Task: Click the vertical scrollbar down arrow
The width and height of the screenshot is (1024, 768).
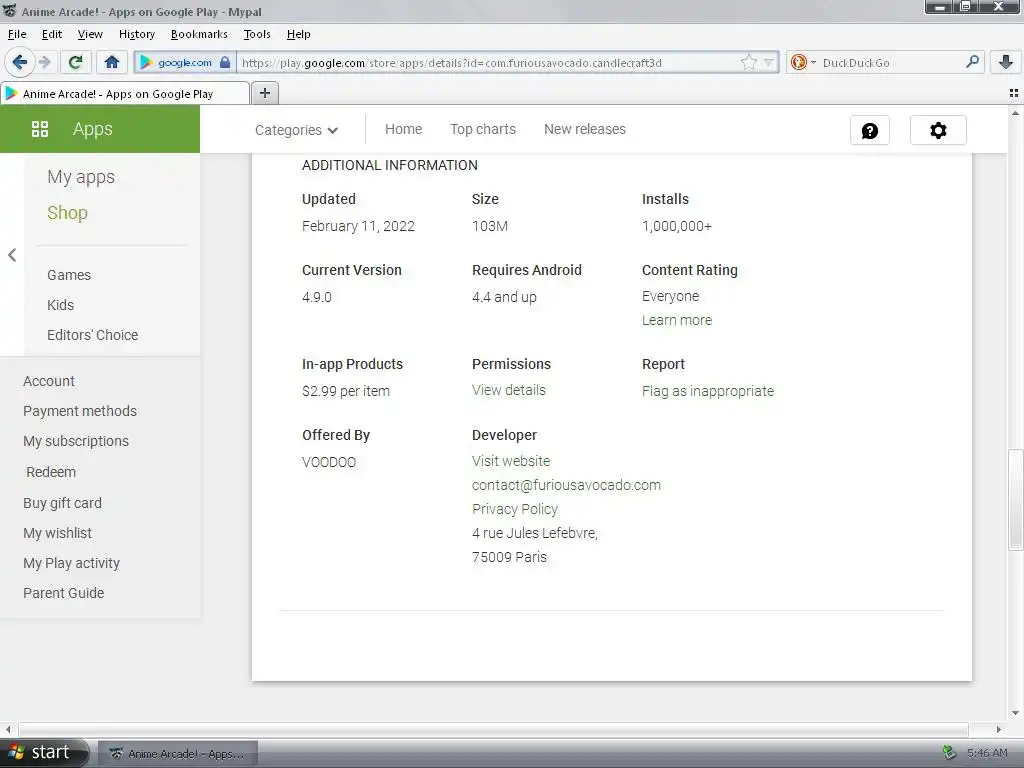Action: point(1015,712)
